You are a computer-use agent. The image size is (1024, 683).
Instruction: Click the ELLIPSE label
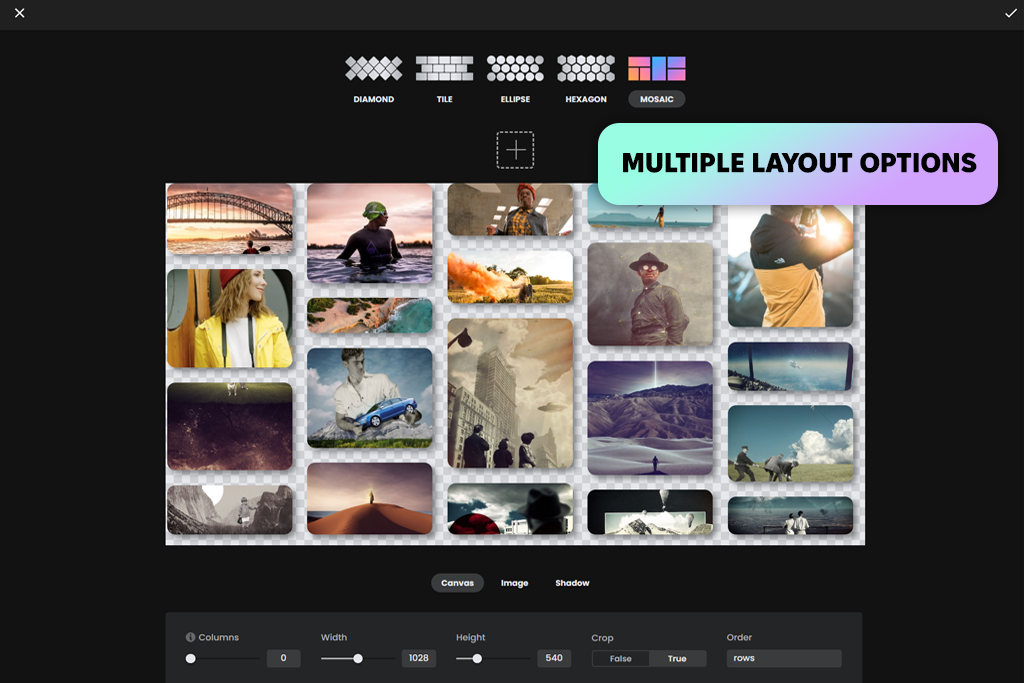[x=515, y=99]
